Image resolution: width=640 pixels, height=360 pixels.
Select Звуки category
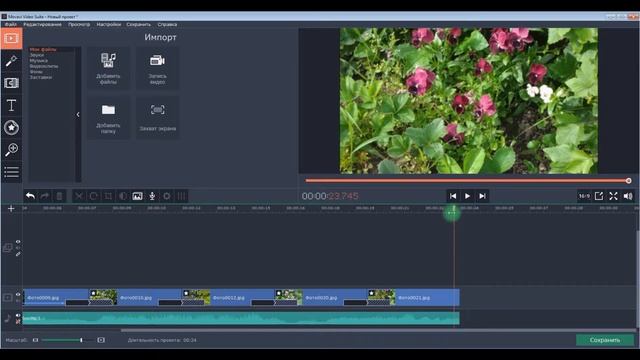click(x=37, y=55)
